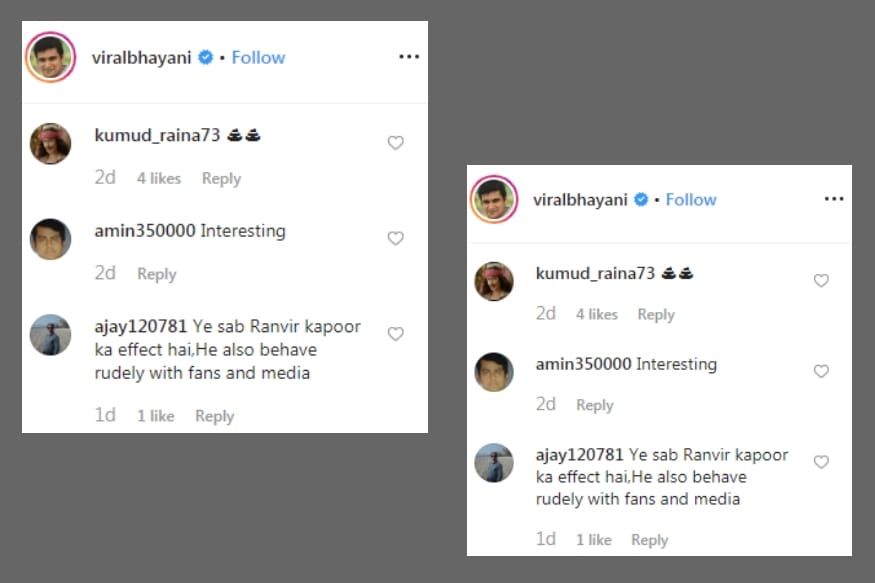Follow viralbhayani from the right panel
875x583 pixels.
[691, 199]
